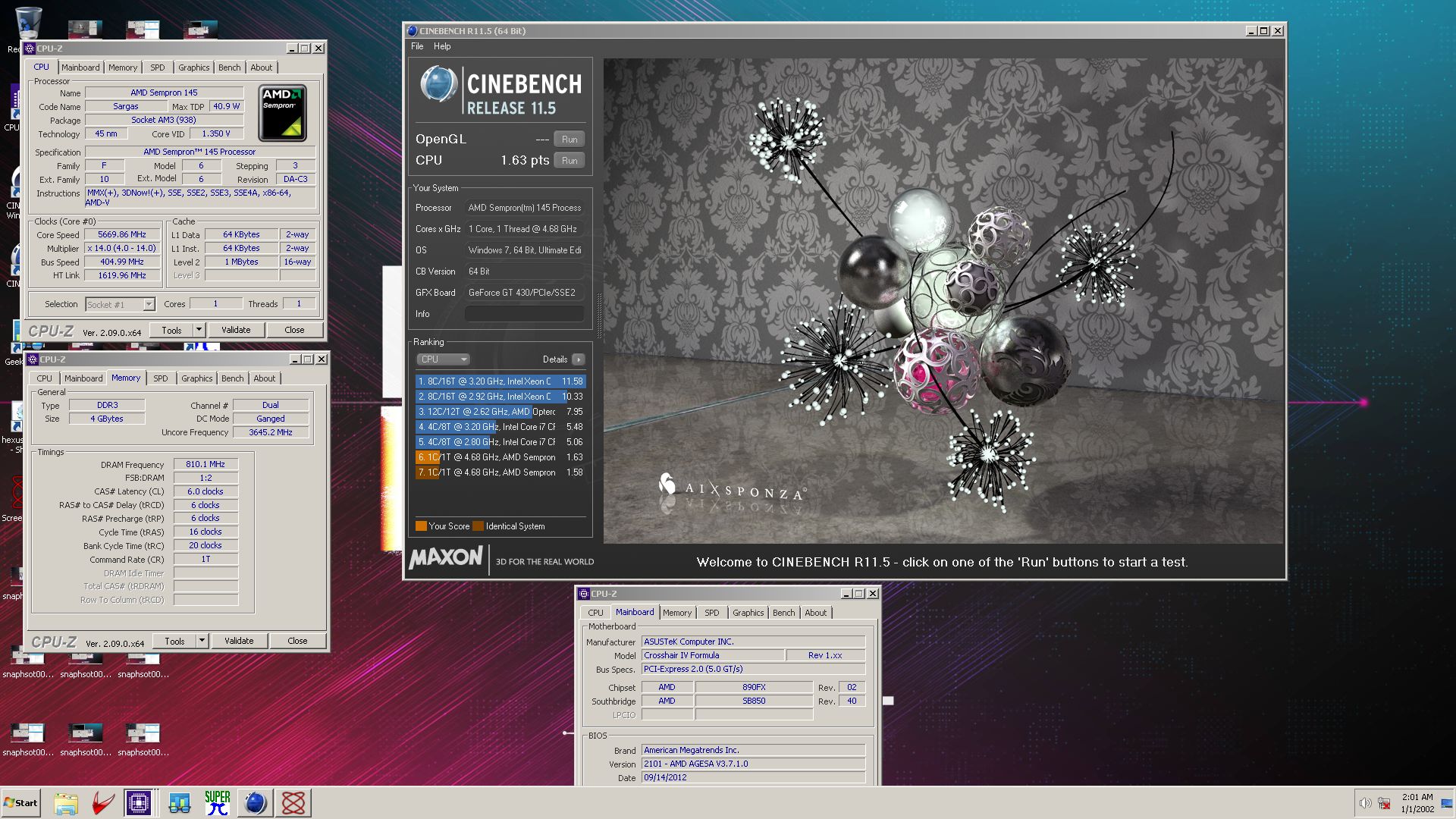Open SPD tab in top CPU-Z window
Screen dimensions: 1456x819
158,67
